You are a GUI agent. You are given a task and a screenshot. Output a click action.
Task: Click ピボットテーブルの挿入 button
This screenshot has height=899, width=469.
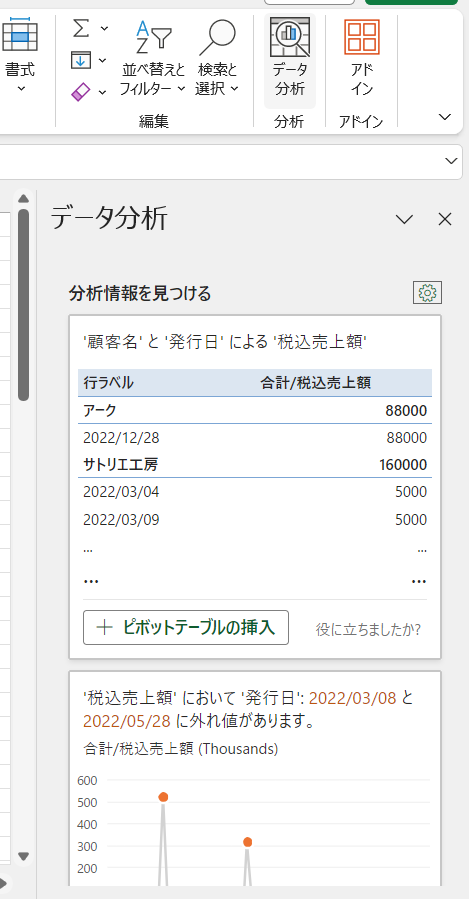186,627
